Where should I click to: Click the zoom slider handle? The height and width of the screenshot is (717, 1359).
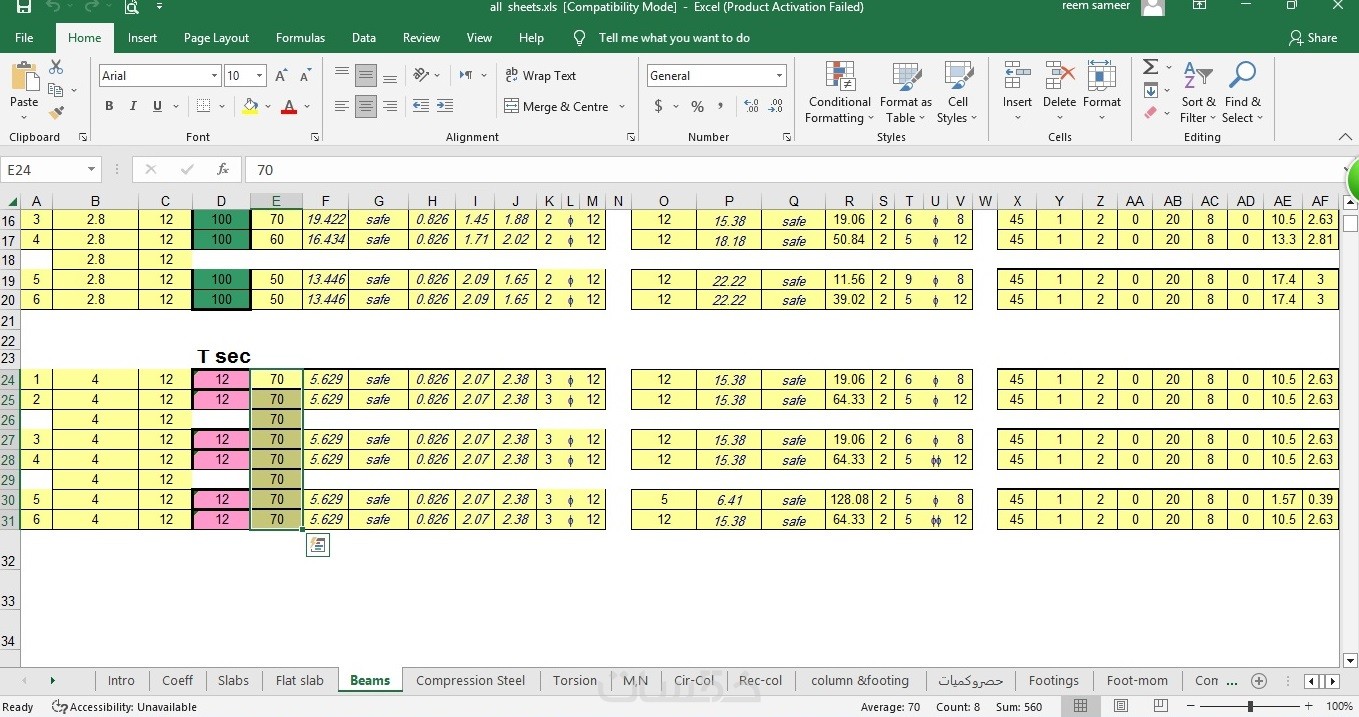pyautogui.click(x=1249, y=706)
